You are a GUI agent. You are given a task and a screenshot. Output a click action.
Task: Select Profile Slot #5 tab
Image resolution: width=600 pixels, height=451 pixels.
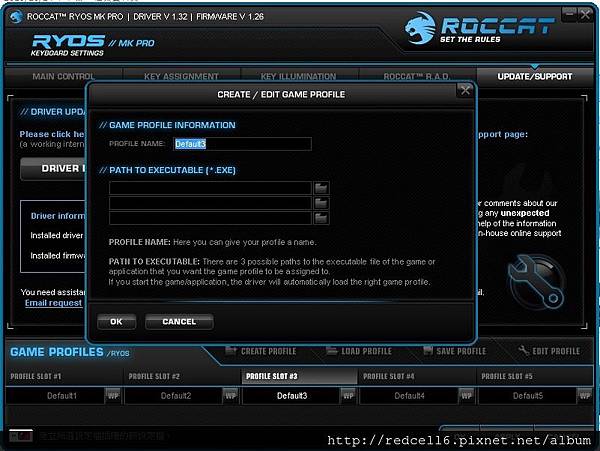(535, 376)
